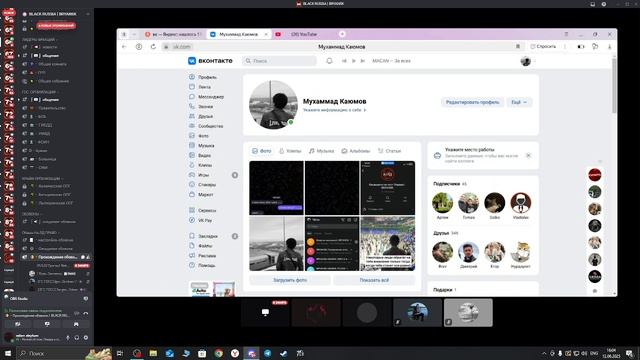Open the Windows Start menu

(8, 353)
